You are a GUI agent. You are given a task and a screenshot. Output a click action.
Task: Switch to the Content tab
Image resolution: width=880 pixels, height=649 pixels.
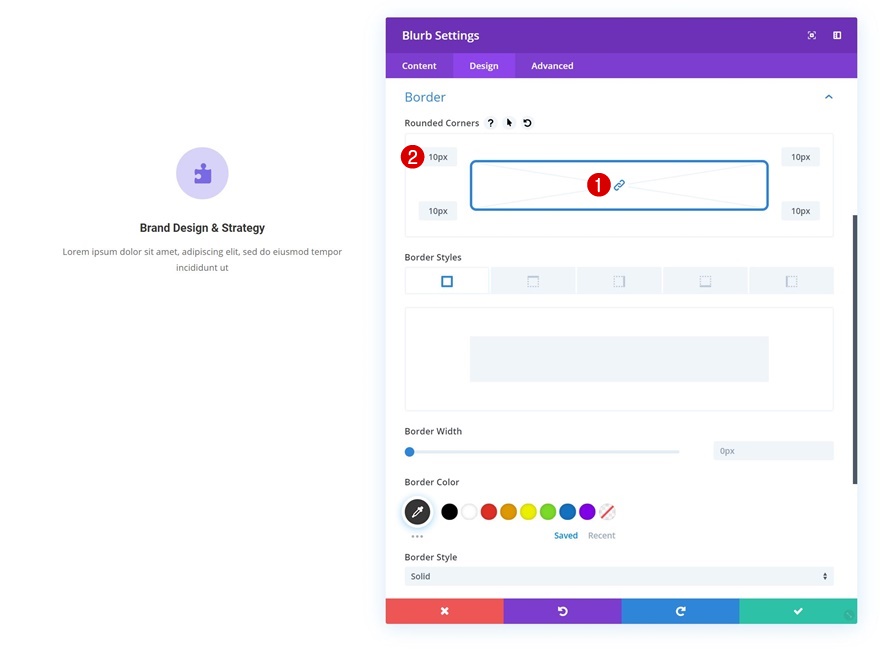coord(419,66)
